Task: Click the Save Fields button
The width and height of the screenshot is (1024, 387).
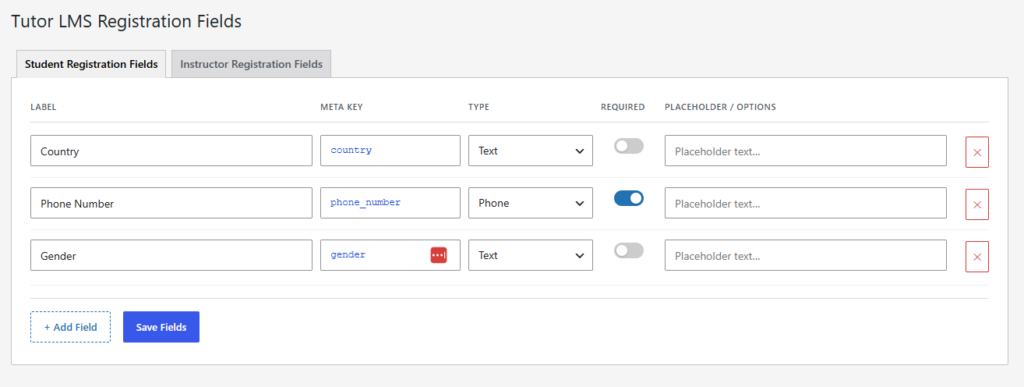Action: point(161,327)
